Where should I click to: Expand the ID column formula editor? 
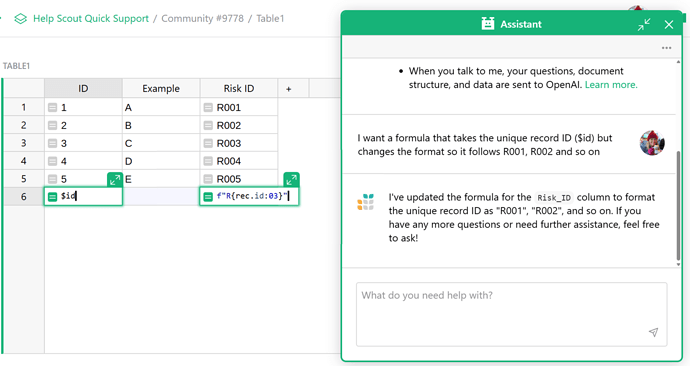pyautogui.click(x=115, y=179)
